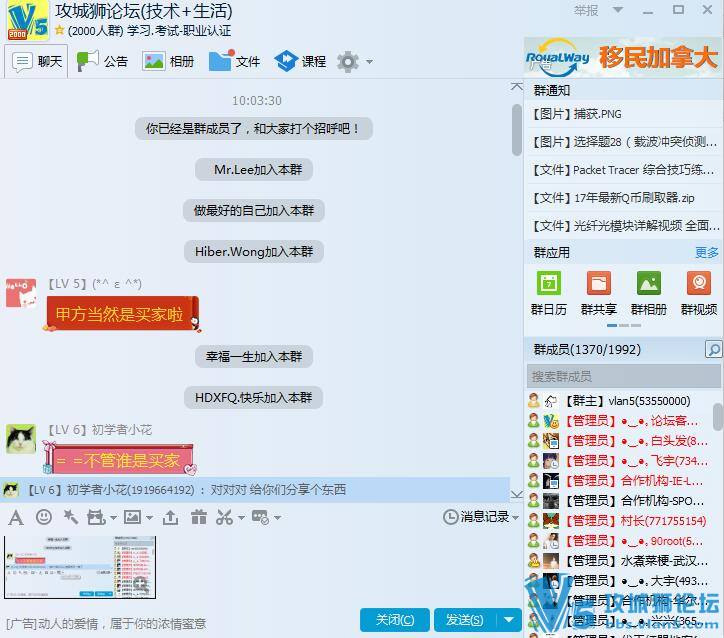
Task: Select admin member 飞宇
Action: pyautogui.click(x=619, y=461)
